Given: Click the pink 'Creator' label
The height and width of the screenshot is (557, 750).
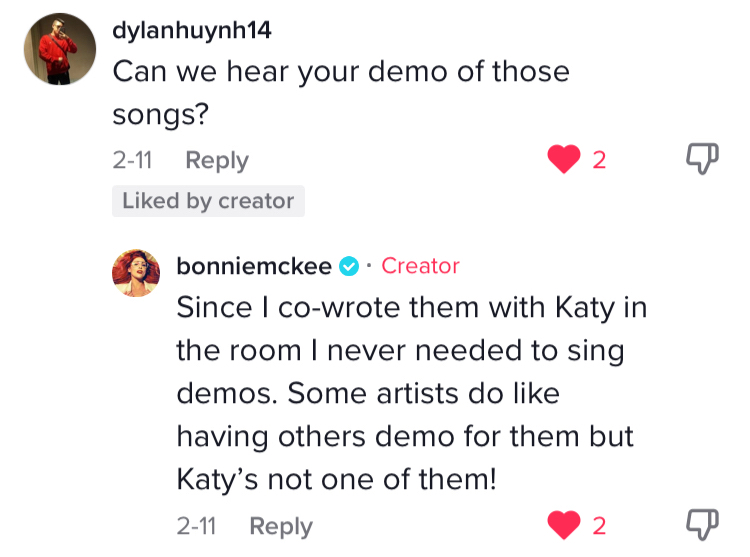Looking at the screenshot, I should click(420, 266).
